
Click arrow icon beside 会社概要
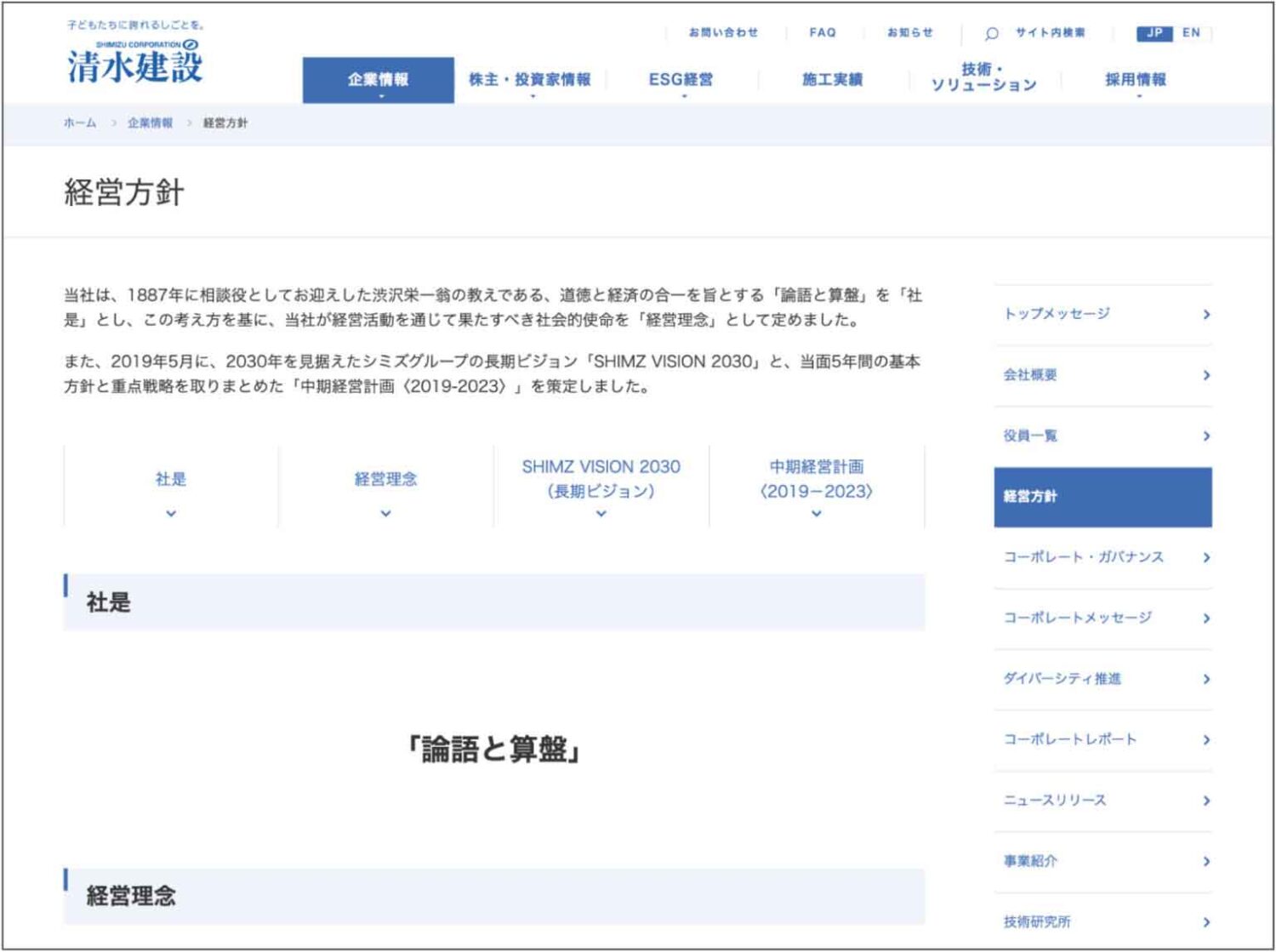pyautogui.click(x=1206, y=375)
